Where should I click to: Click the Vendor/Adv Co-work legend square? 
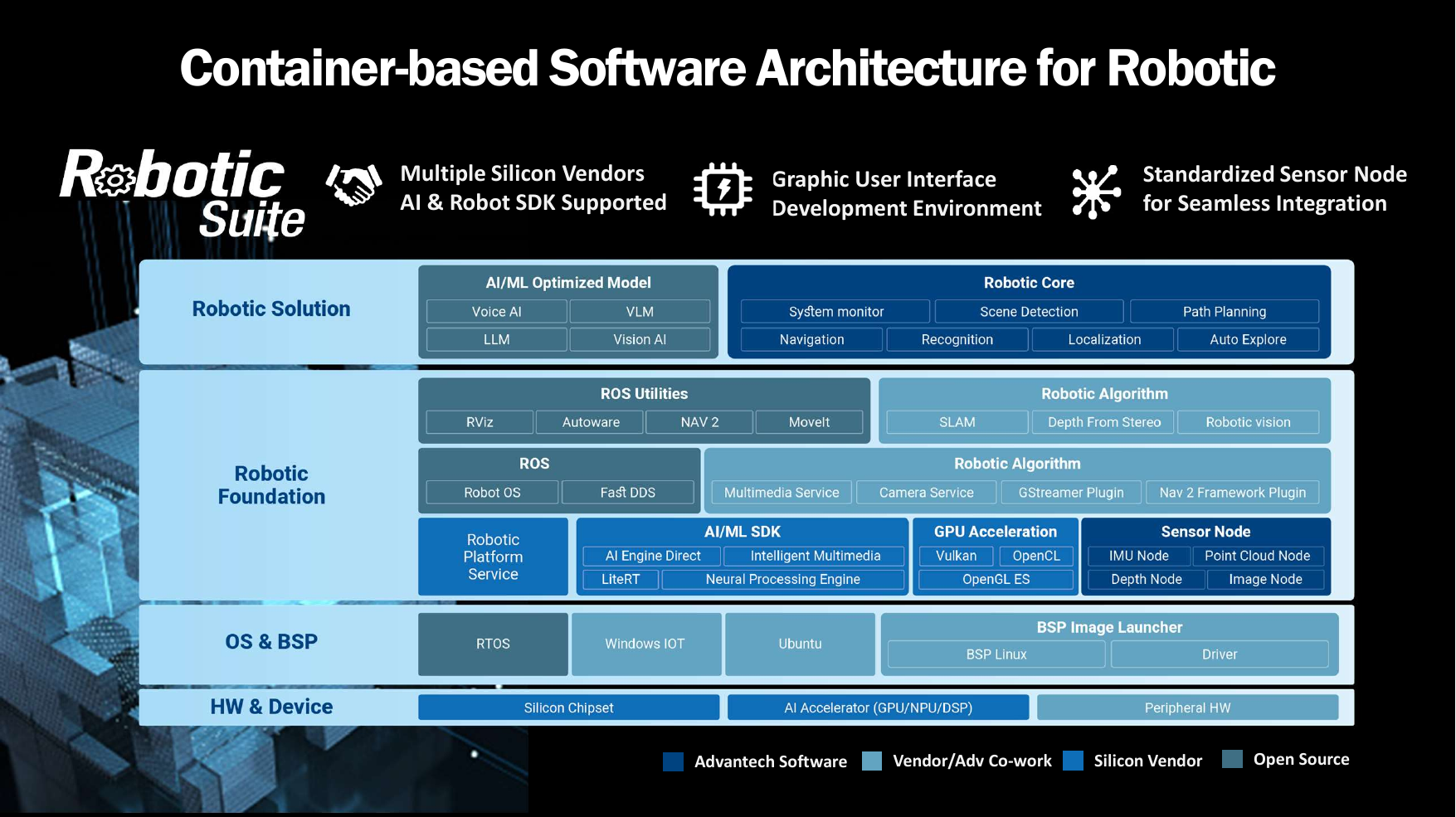point(872,761)
